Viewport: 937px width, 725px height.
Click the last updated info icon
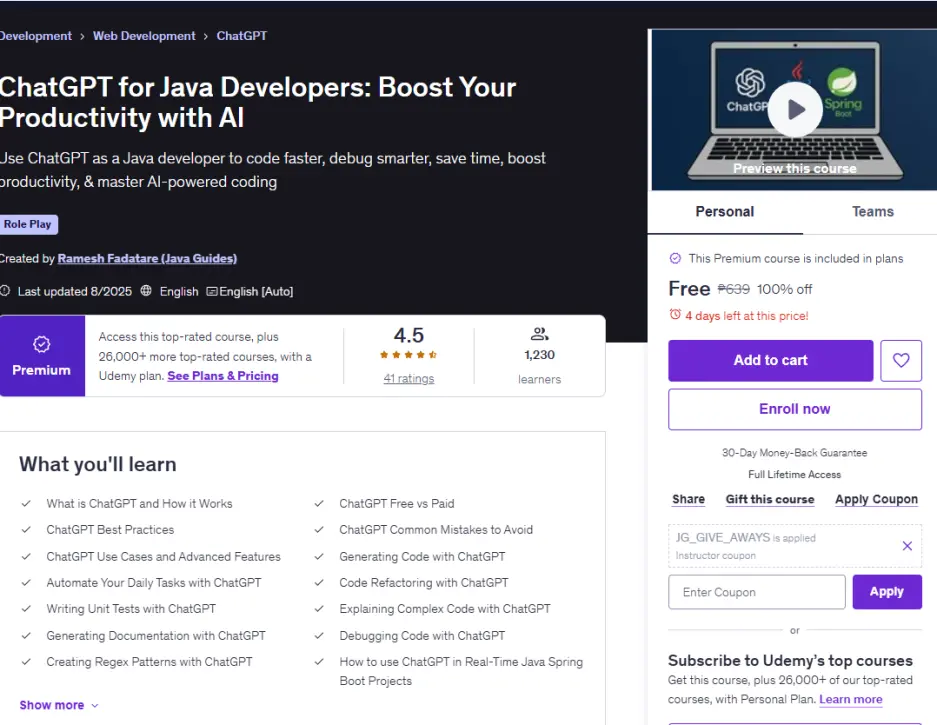coord(5,291)
